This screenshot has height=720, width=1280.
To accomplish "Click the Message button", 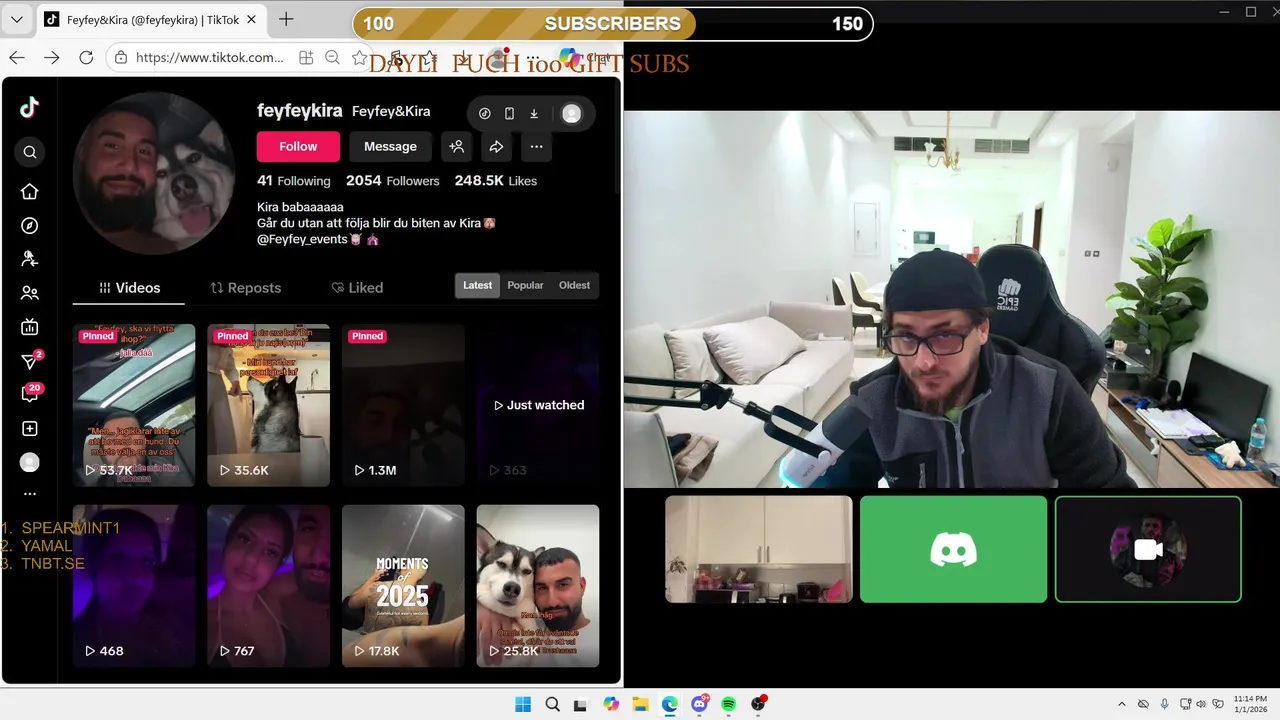I will pyautogui.click(x=390, y=147).
